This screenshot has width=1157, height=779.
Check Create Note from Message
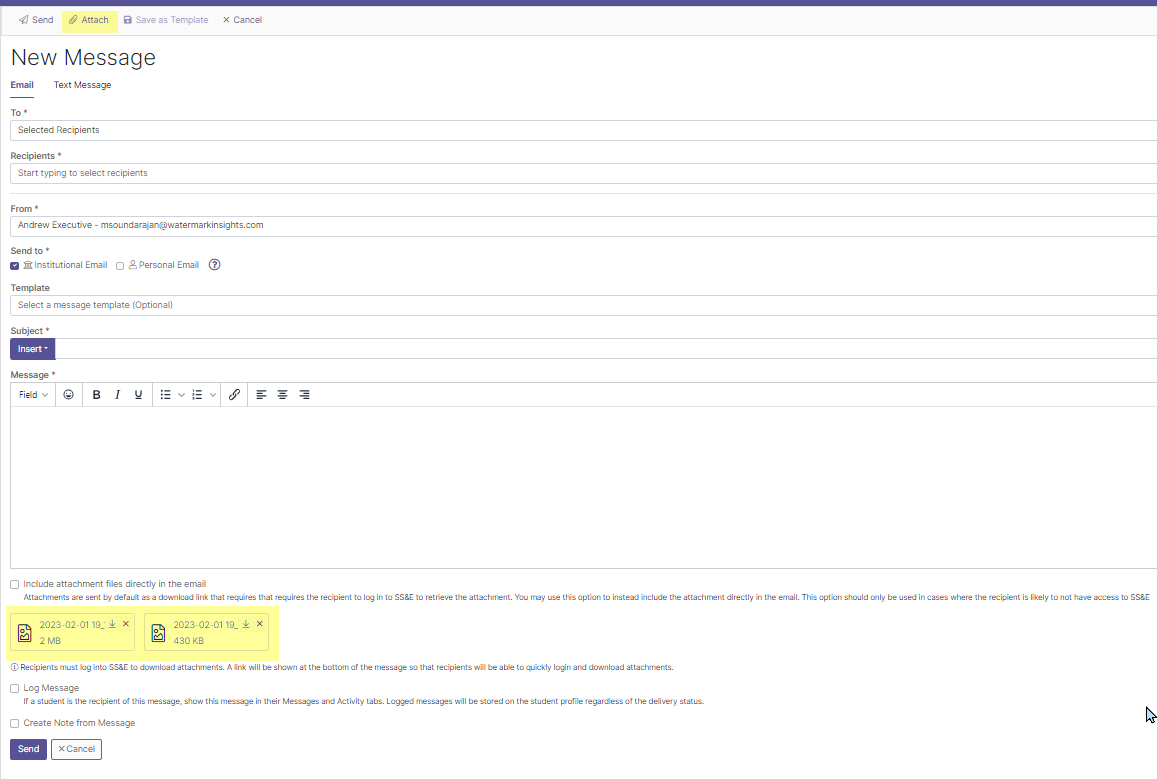(15, 724)
